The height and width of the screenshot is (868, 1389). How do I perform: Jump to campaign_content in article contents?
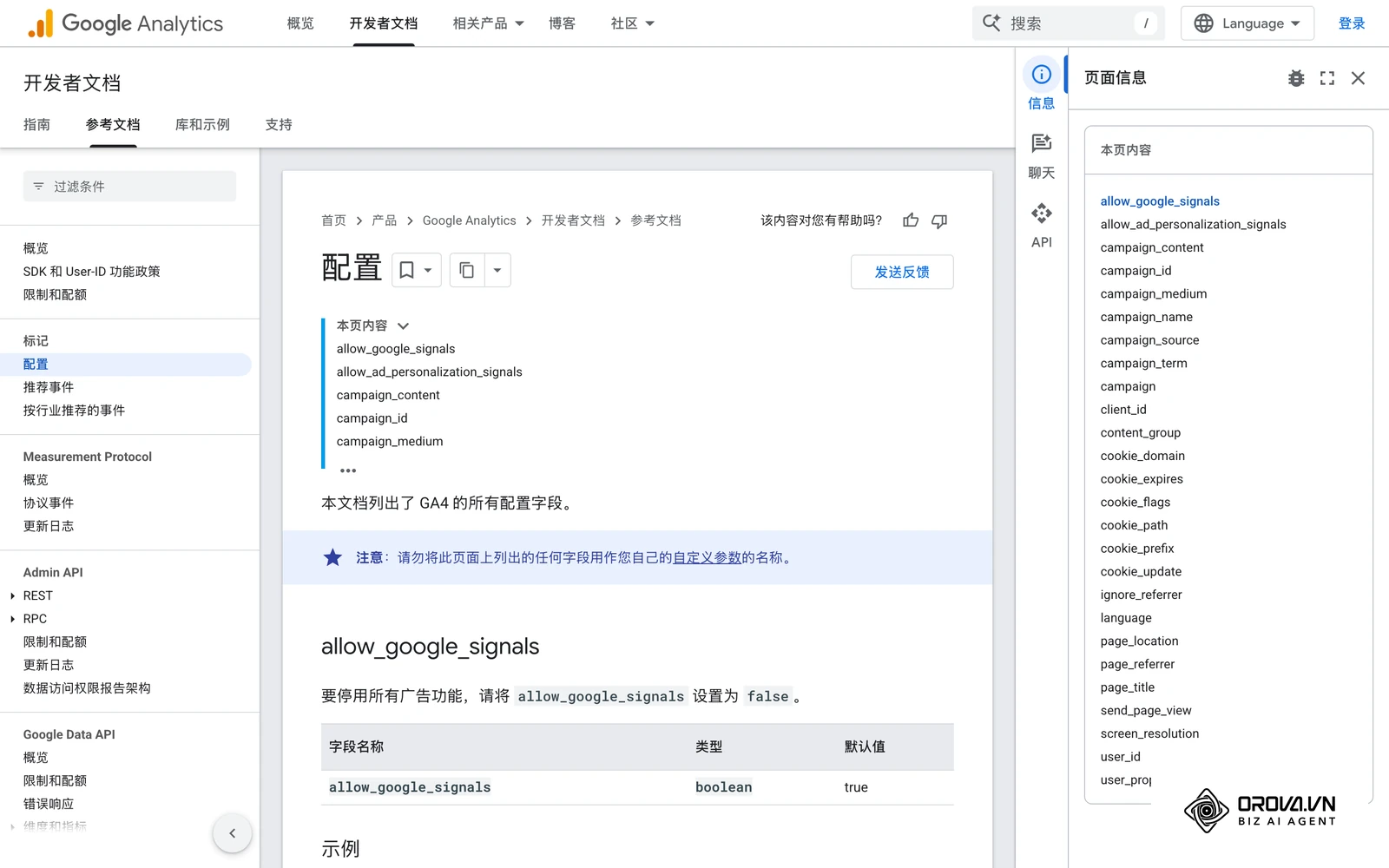[x=388, y=395]
